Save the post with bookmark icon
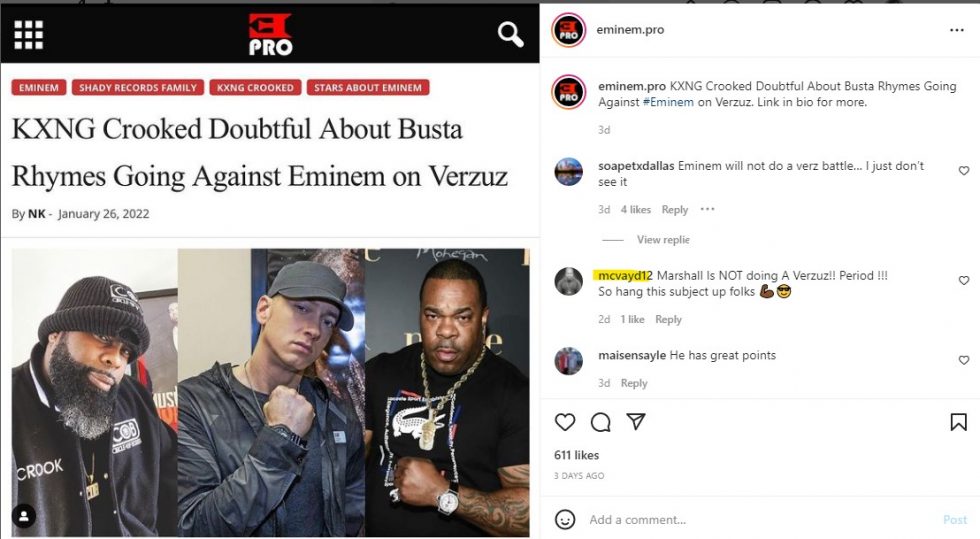Viewport: 980px width, 539px height. click(x=958, y=422)
